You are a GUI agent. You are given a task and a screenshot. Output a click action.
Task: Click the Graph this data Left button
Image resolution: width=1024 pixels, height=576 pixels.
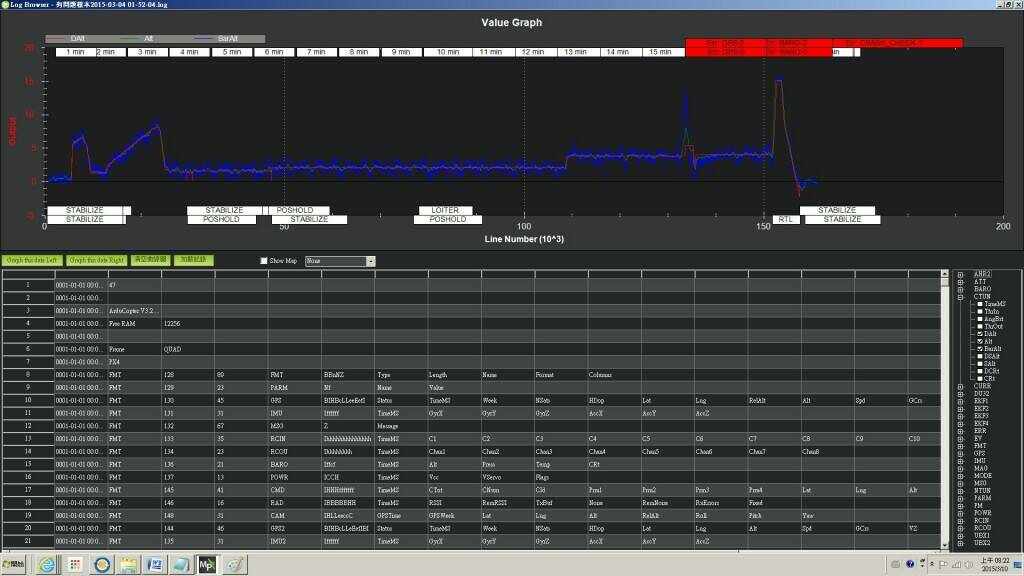[x=32, y=260]
